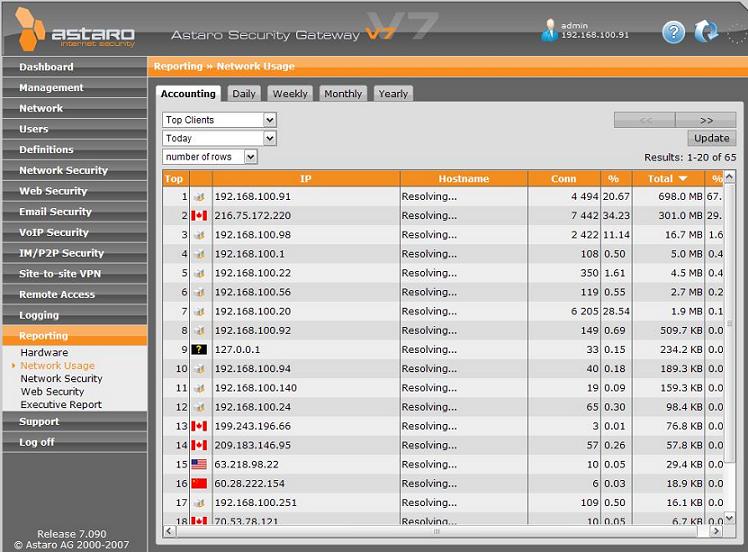Click the unknown-country icon for 127.0.0.1
The height and width of the screenshot is (552, 748).
199,349
